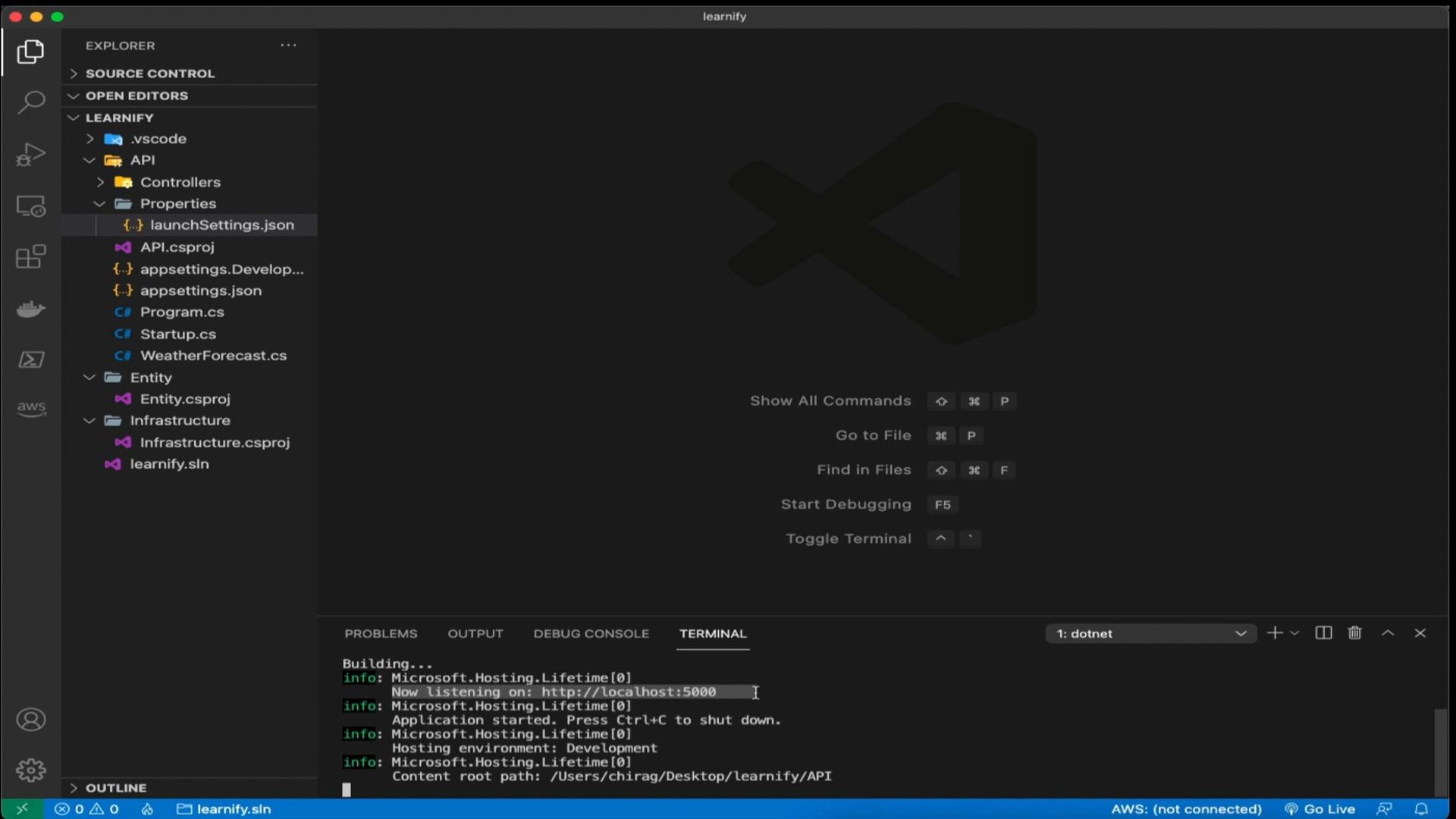Open the Search view in the activity bar
The width and height of the screenshot is (1456, 819).
pyautogui.click(x=30, y=102)
